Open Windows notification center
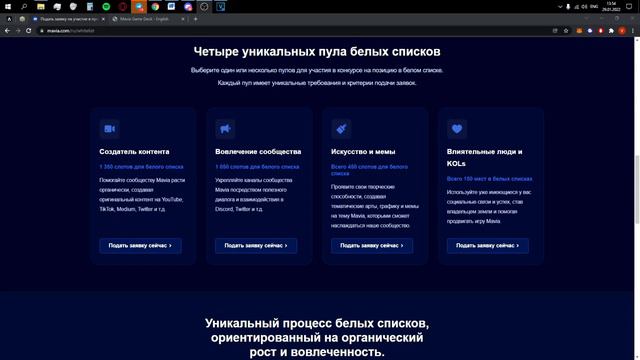 pos(629,7)
